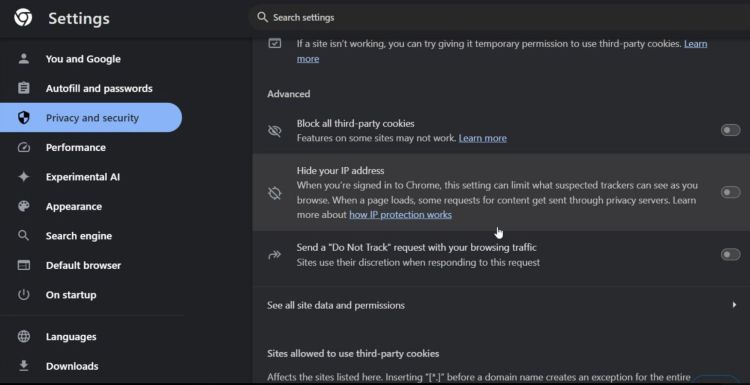Click the Chrome logo icon
The height and width of the screenshot is (385, 750).
[23, 18]
